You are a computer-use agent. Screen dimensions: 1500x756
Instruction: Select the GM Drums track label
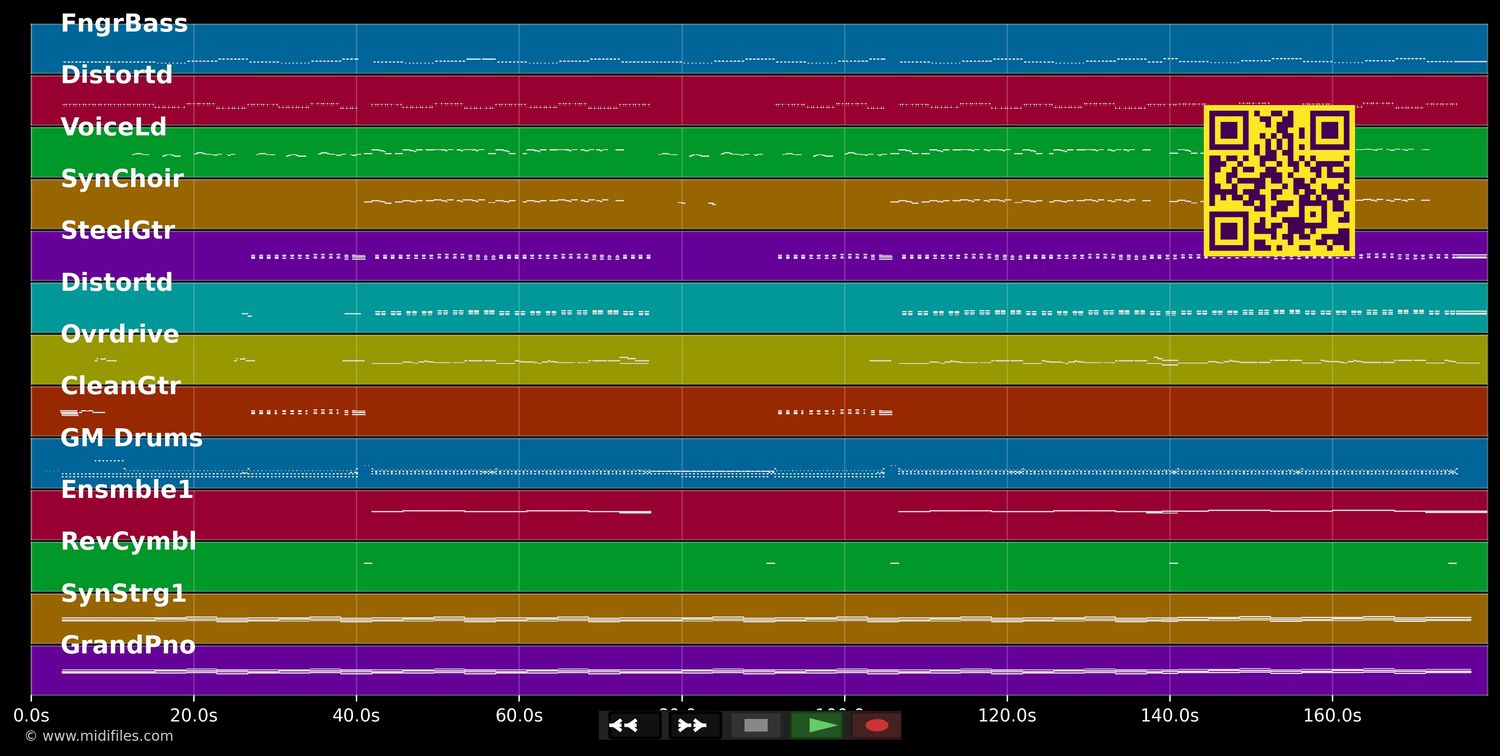[131, 439]
